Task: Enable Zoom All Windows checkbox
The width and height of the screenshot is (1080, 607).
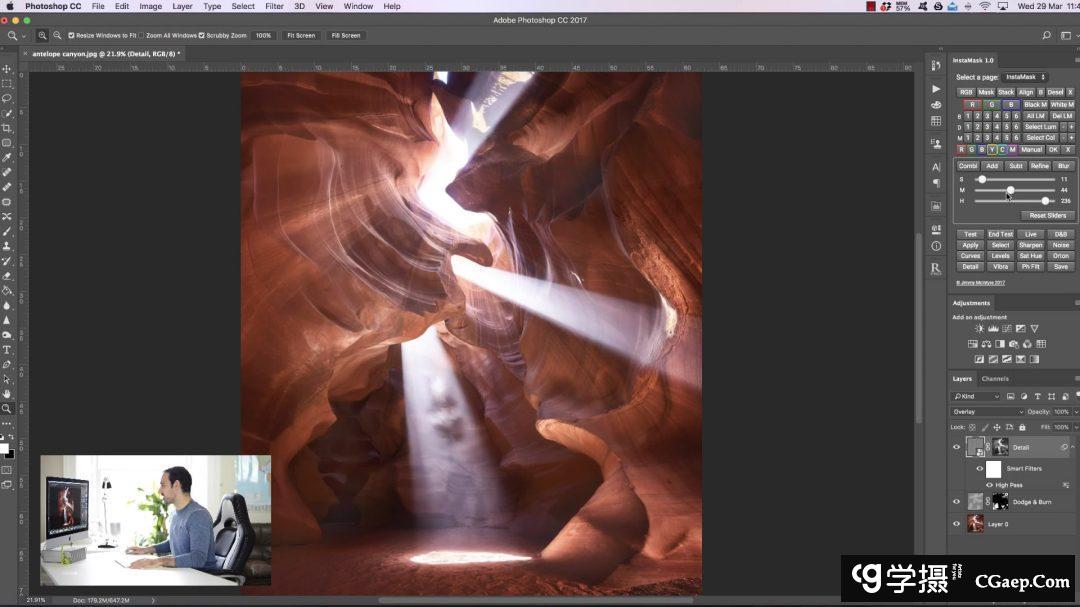Action: pyautogui.click(x=141, y=35)
